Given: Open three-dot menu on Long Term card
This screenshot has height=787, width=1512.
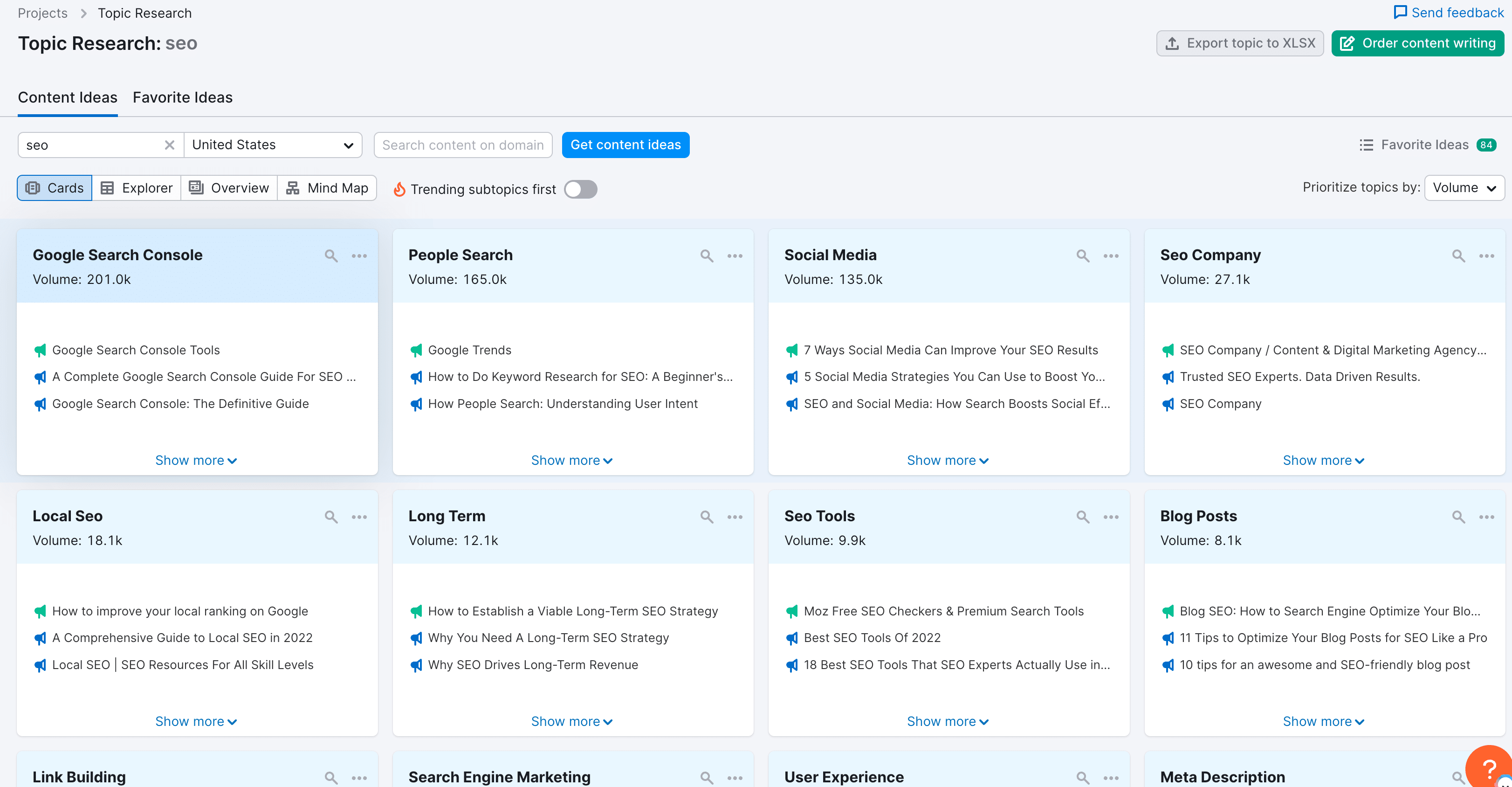Looking at the screenshot, I should click(x=735, y=517).
